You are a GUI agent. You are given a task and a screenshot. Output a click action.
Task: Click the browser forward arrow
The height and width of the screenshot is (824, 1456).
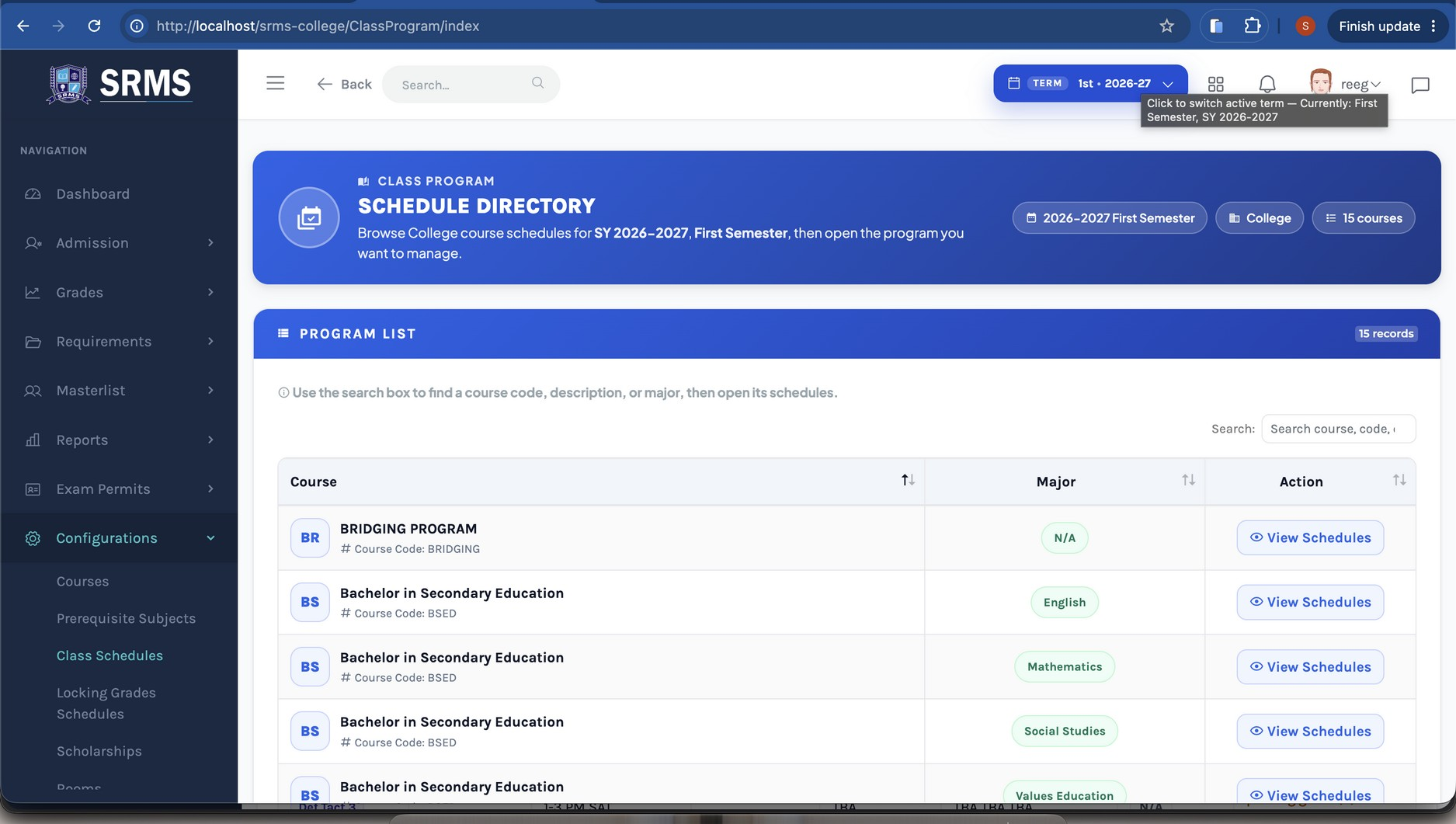(58, 26)
